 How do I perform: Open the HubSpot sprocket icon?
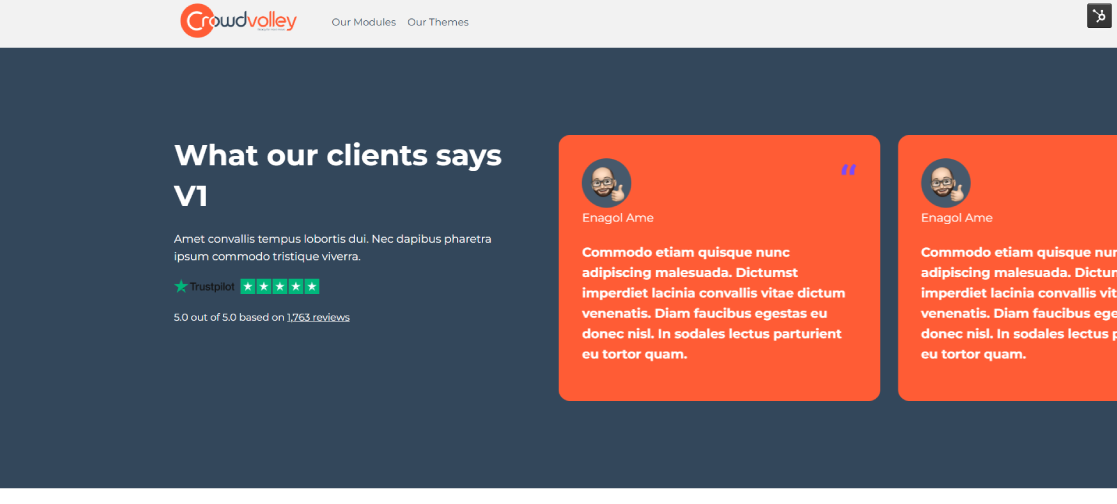(x=1099, y=16)
